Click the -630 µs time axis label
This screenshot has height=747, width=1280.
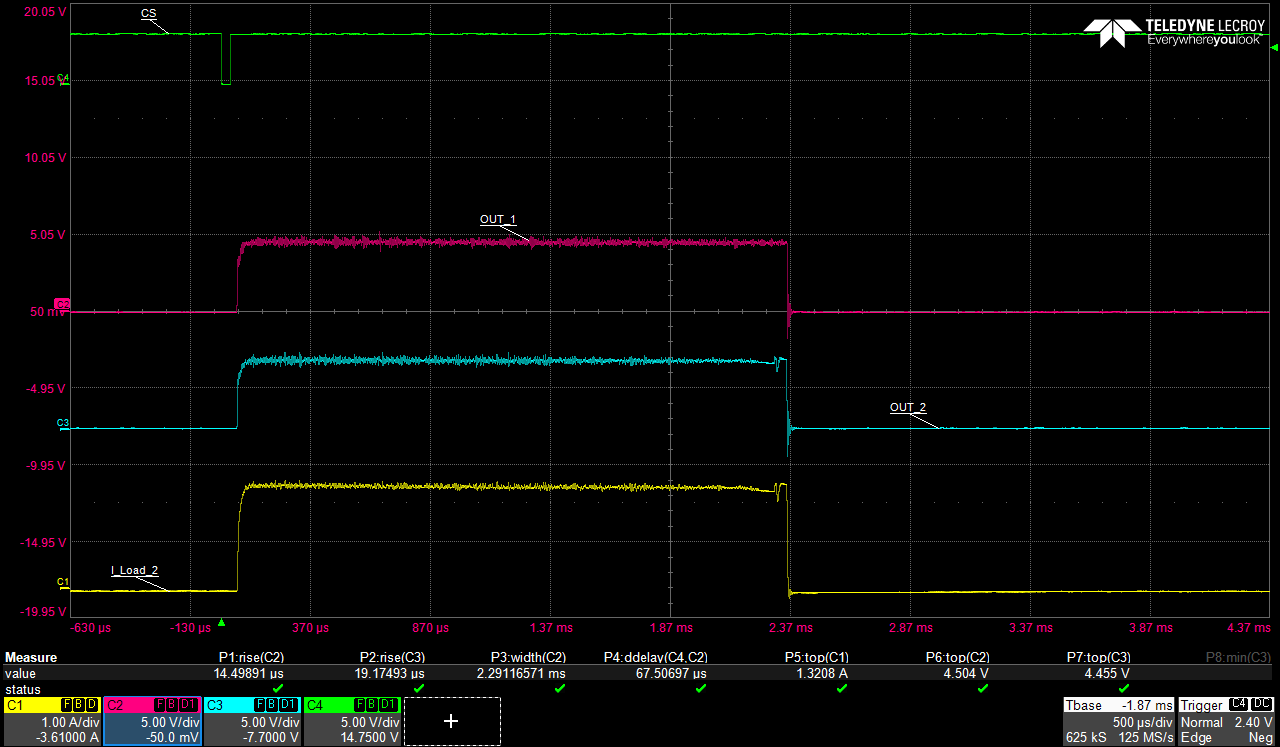[x=91, y=628]
